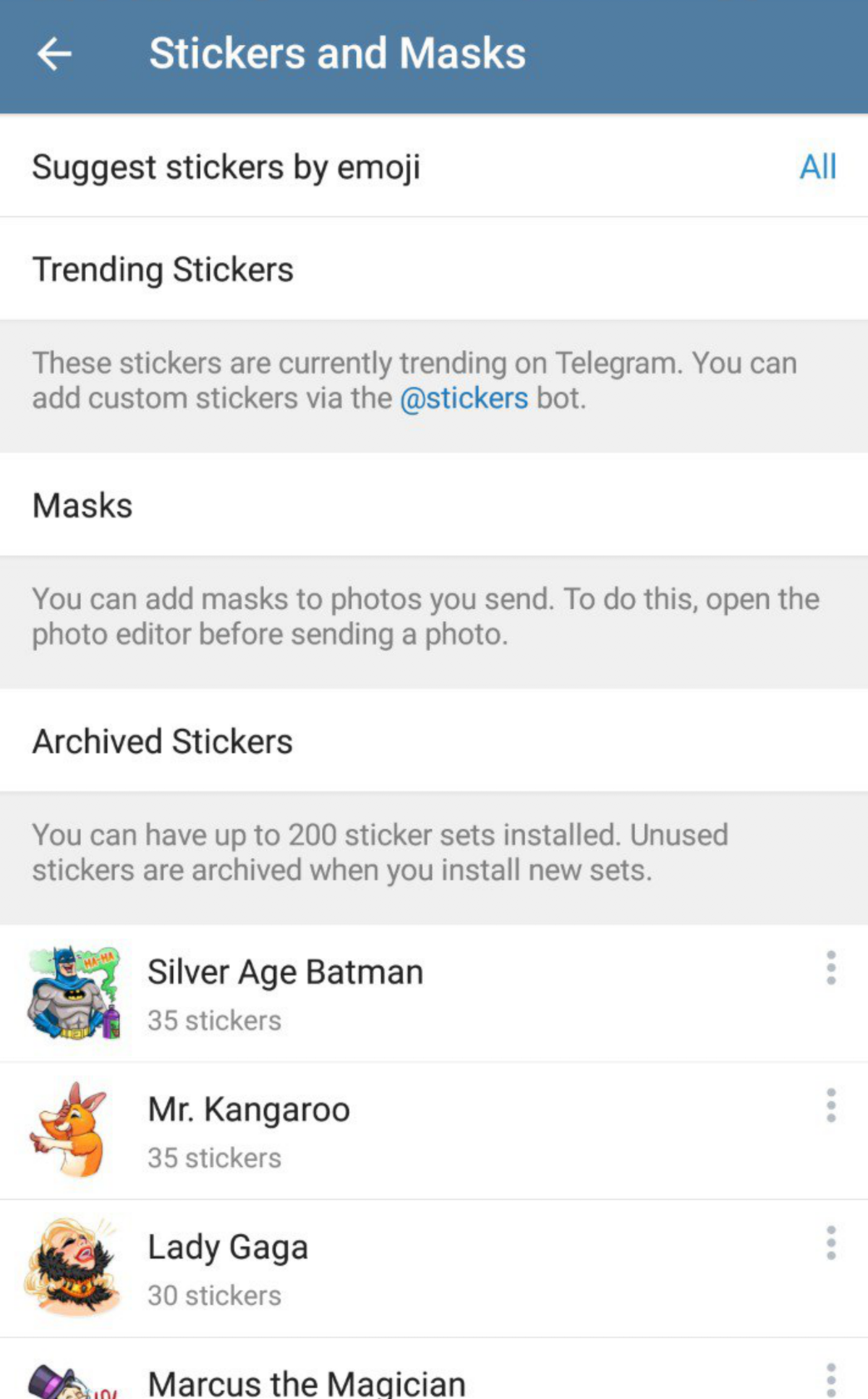Viewport: 868px width, 1399px height.
Task: Select Lady Gaga sticker set name
Action: point(228,1247)
